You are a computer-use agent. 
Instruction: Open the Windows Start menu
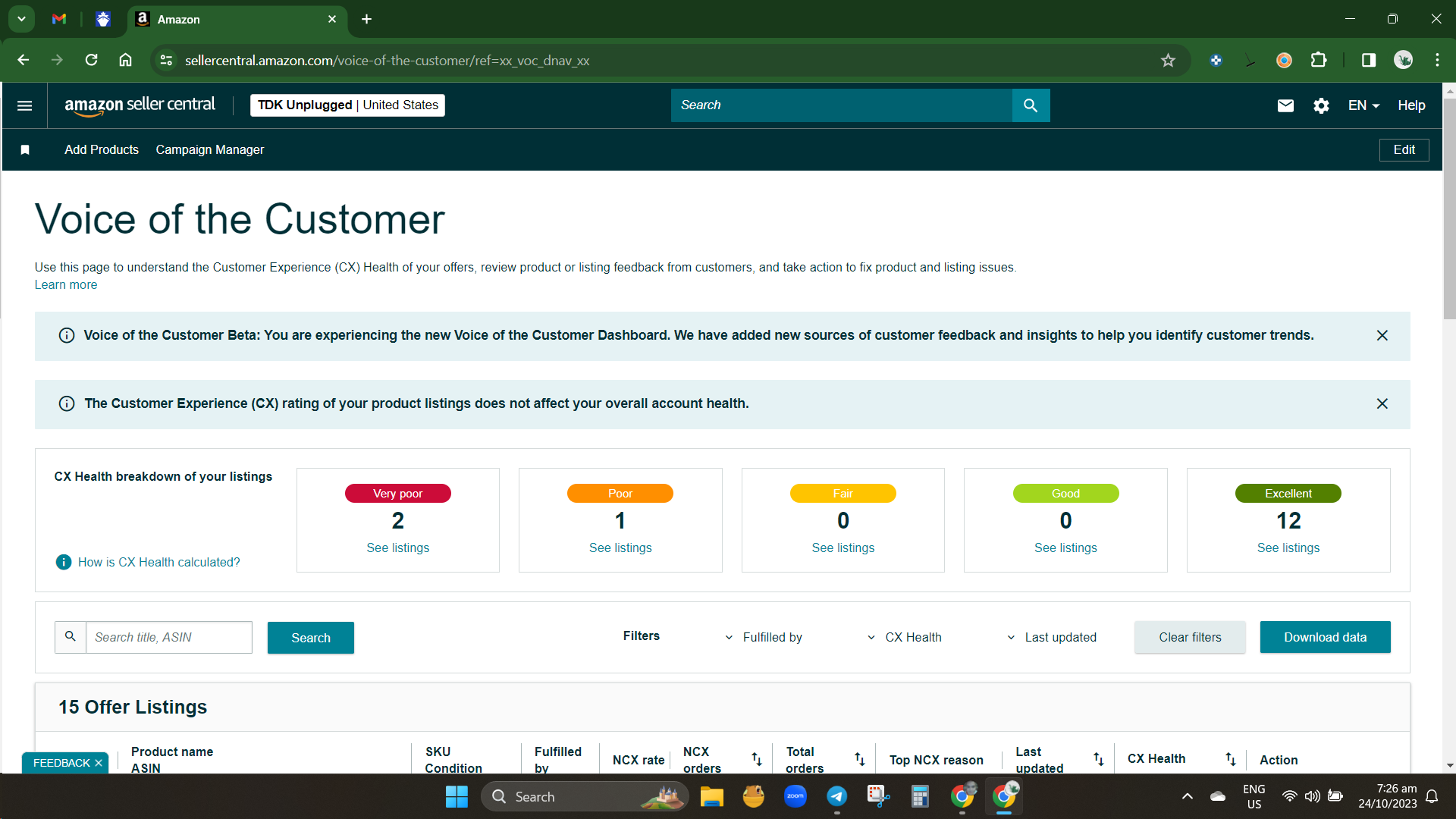coord(457,796)
